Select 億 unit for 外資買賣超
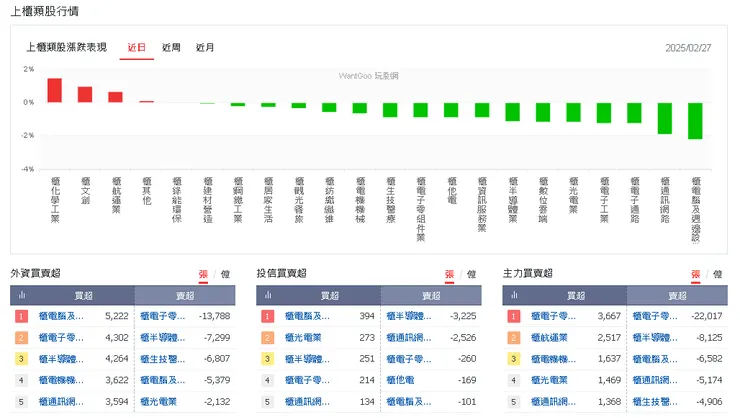The image size is (740, 418). click(x=225, y=274)
